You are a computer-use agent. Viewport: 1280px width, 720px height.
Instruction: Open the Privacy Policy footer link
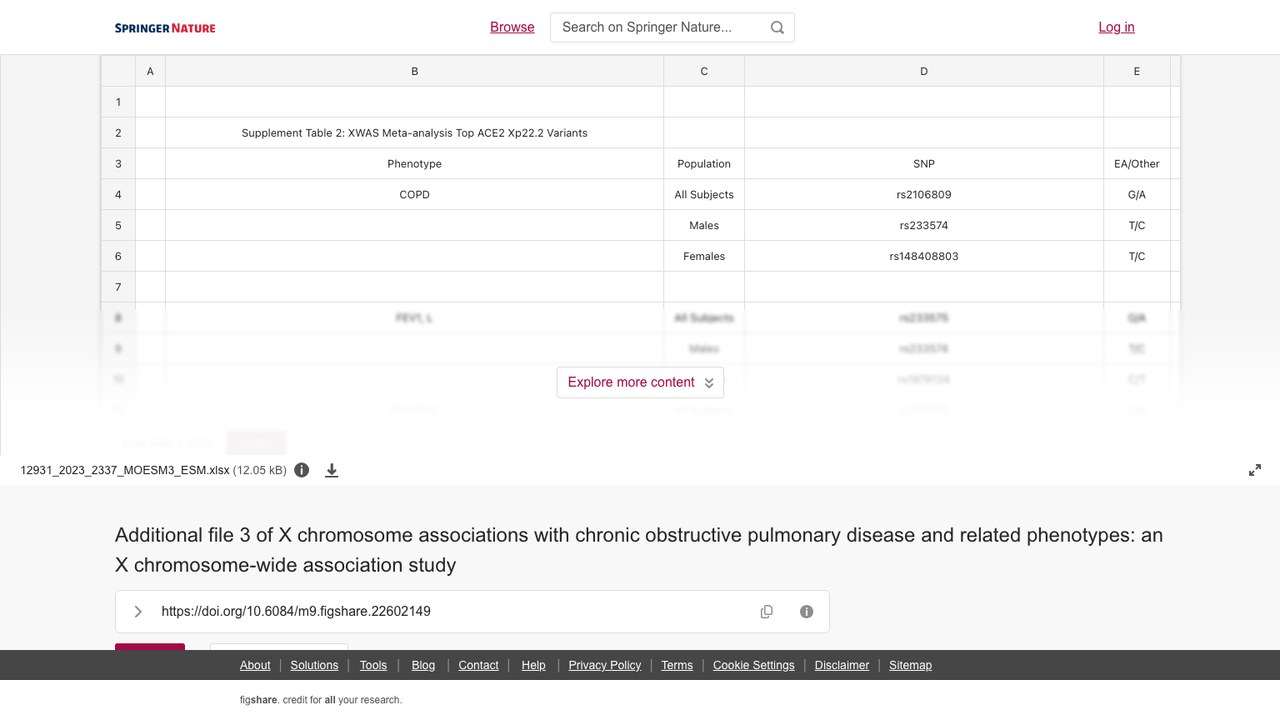click(x=605, y=665)
